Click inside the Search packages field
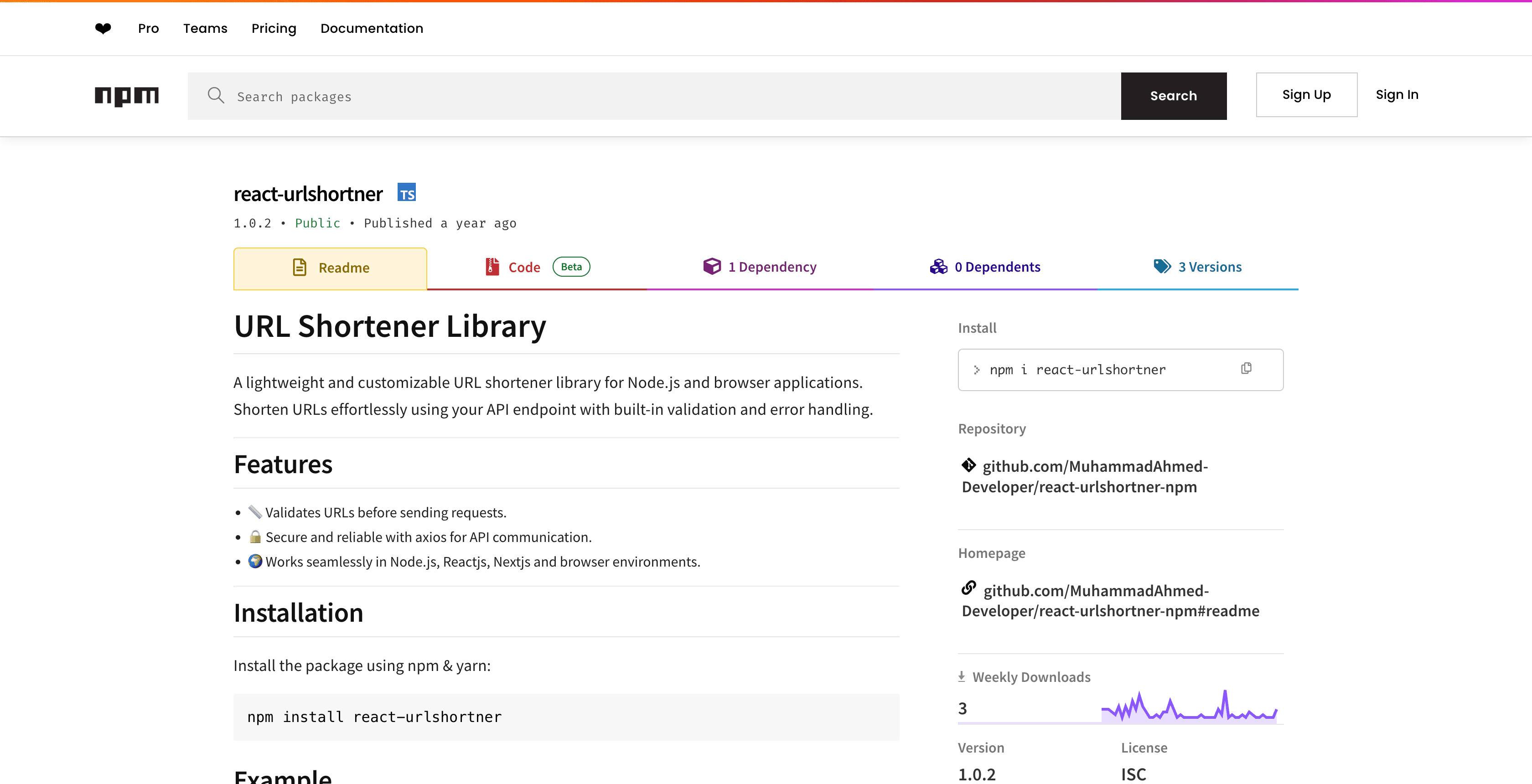 tap(535, 96)
